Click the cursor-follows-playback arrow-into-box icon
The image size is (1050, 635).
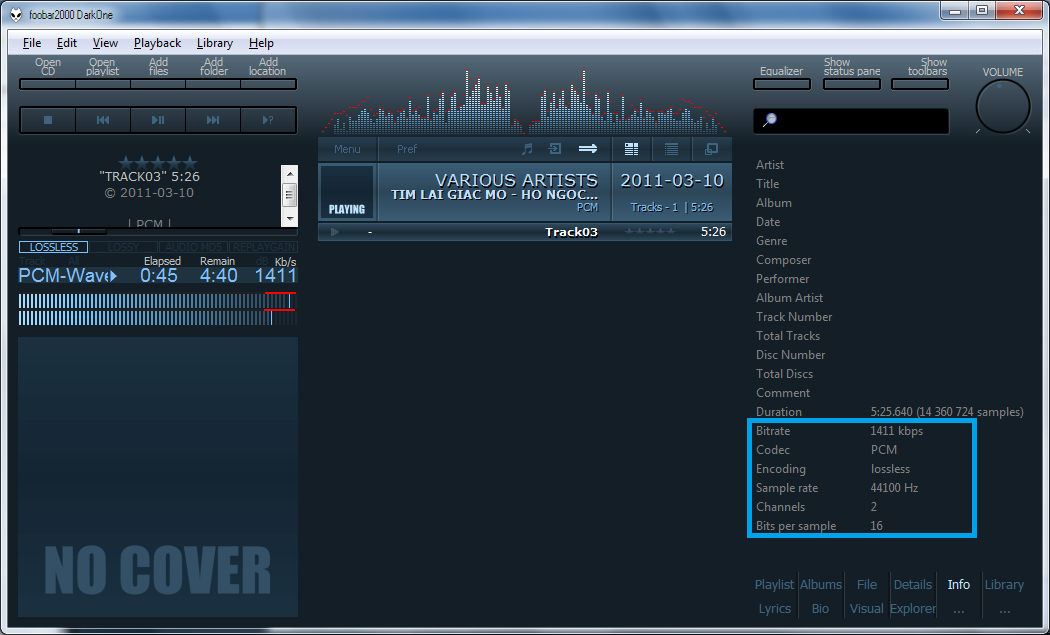point(555,149)
